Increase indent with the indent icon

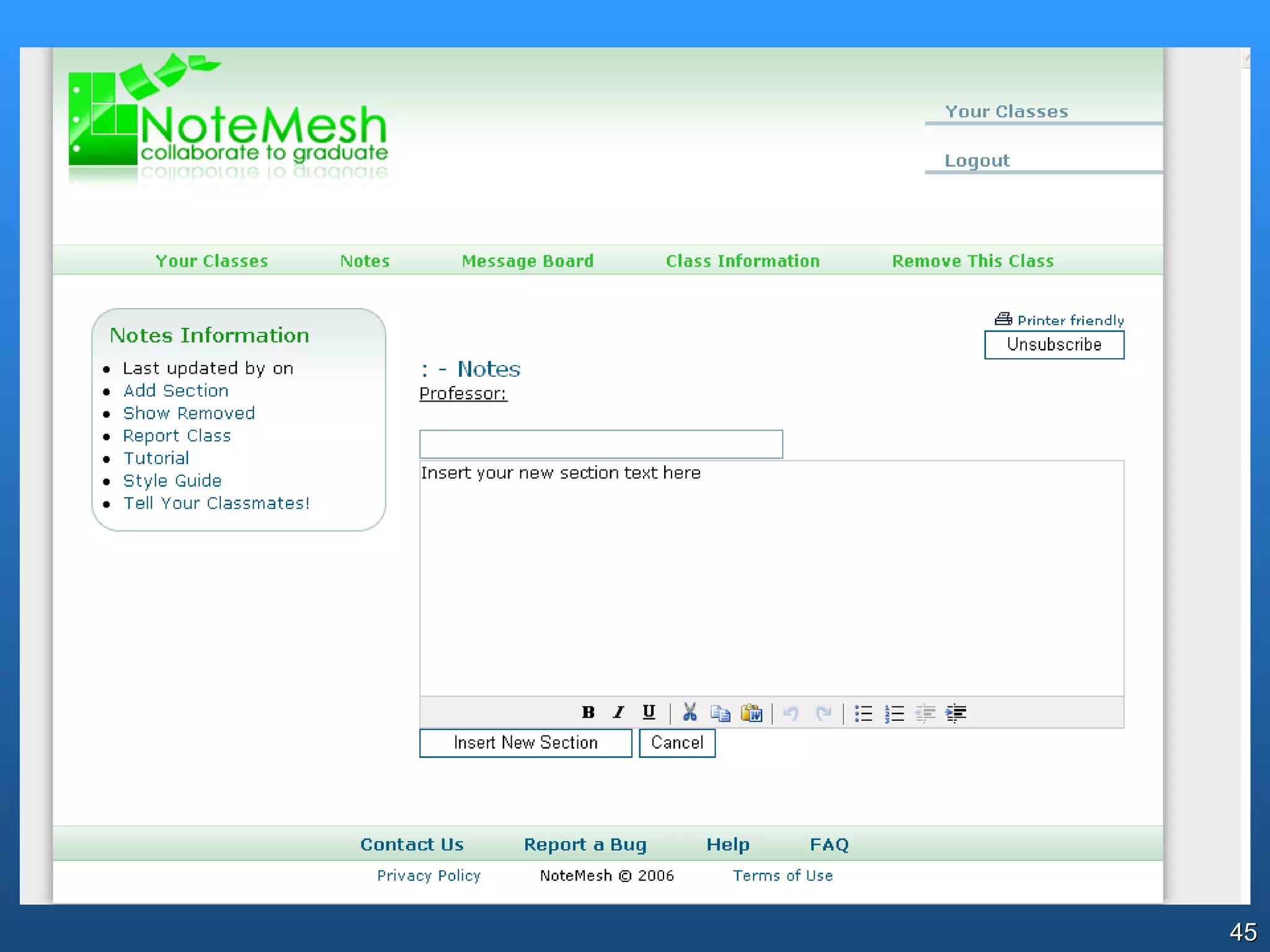coord(956,713)
